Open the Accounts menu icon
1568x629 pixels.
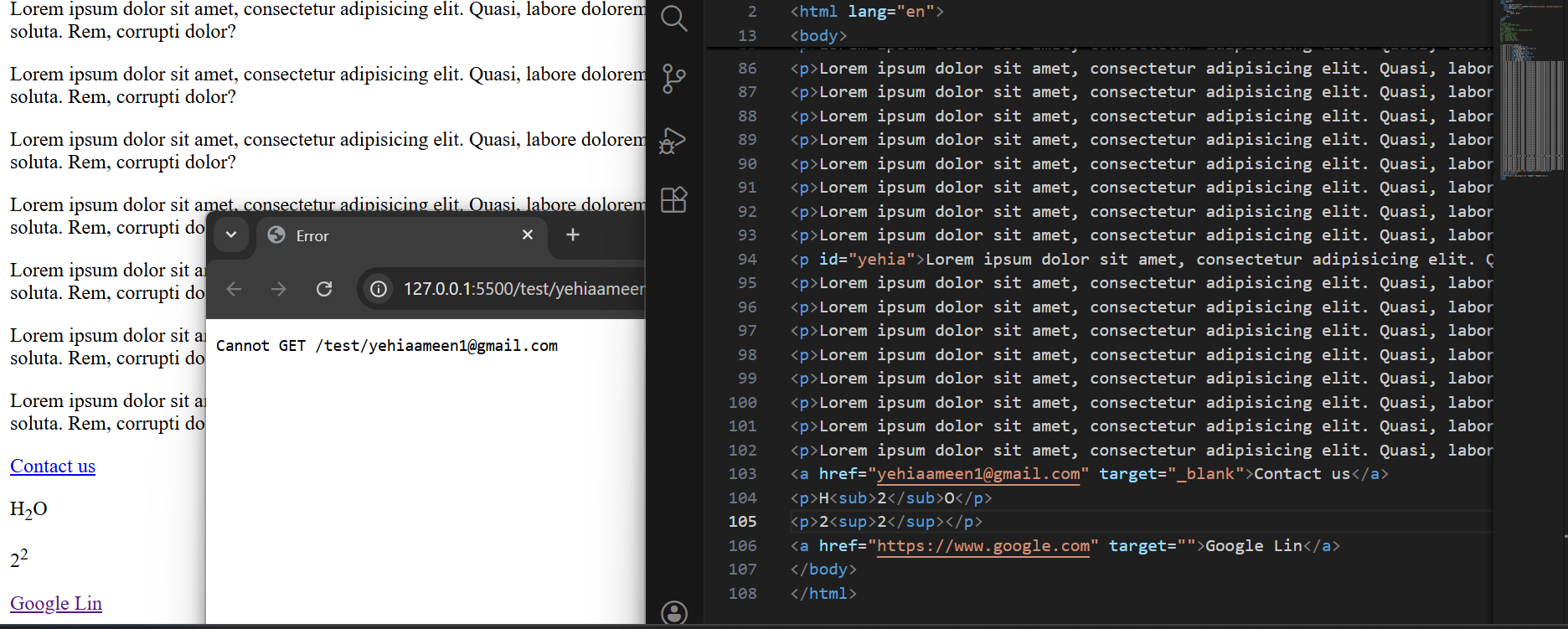pyautogui.click(x=674, y=613)
